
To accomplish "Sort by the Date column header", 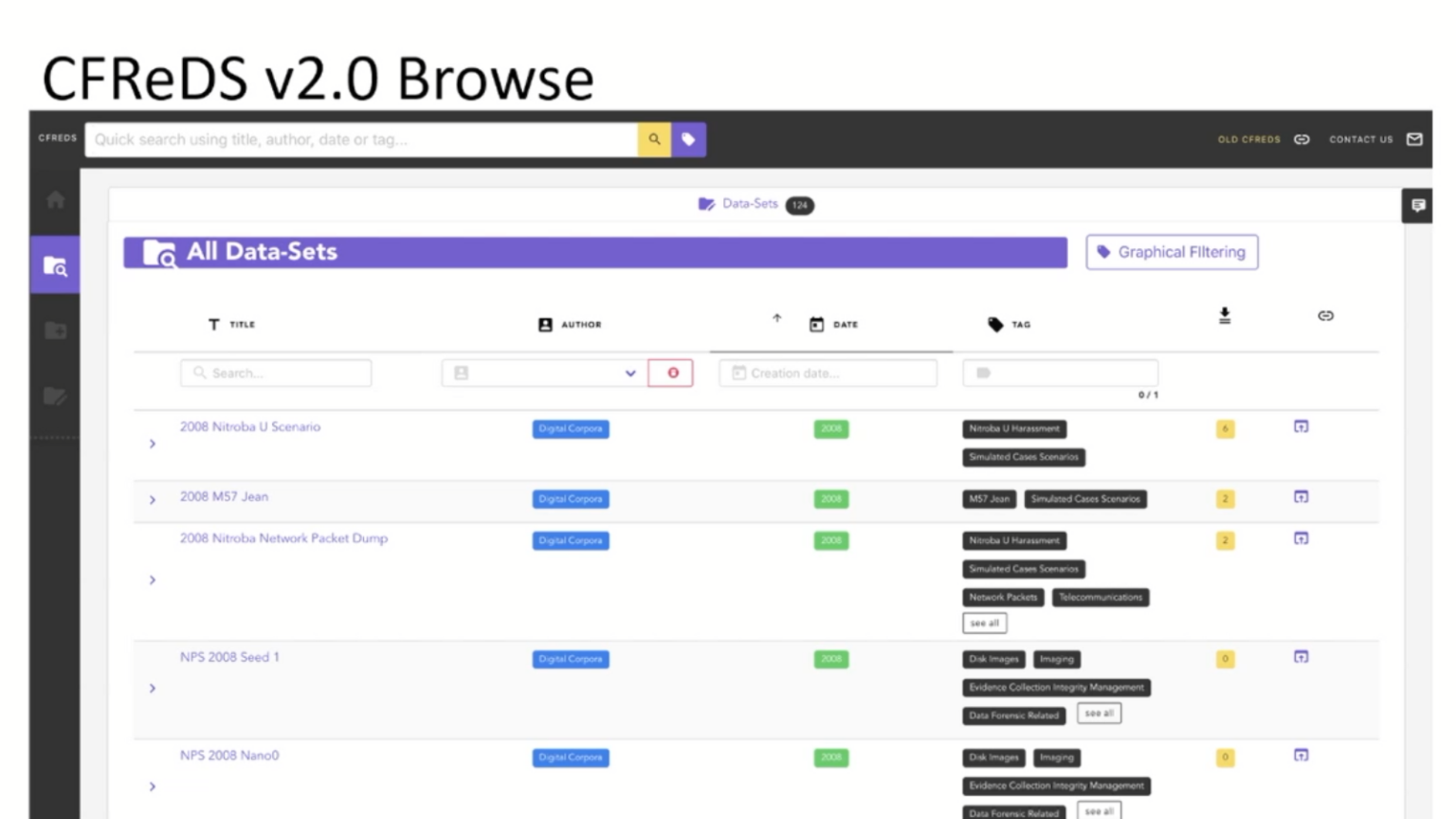I will click(x=845, y=324).
